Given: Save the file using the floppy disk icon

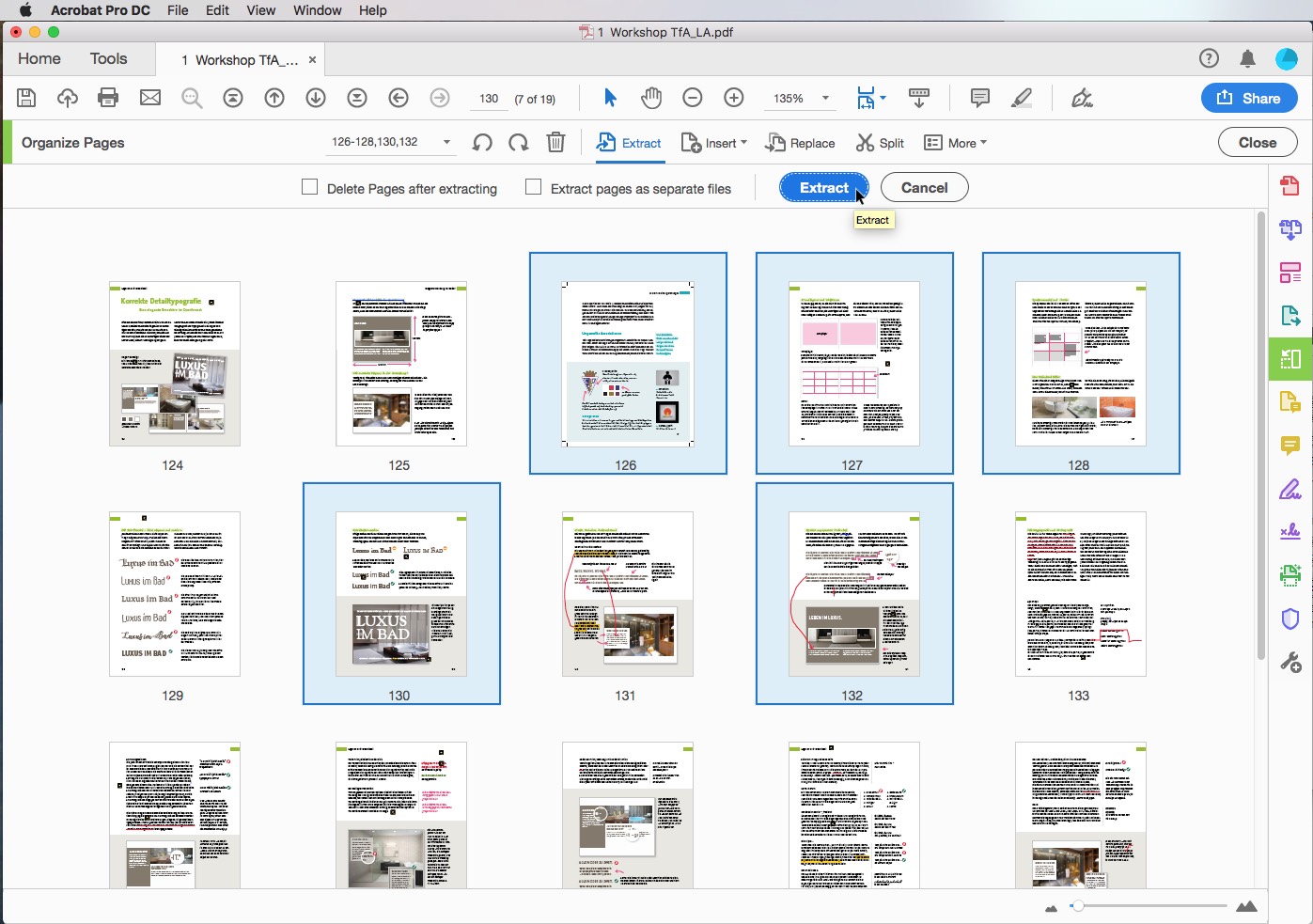Looking at the screenshot, I should (26, 98).
